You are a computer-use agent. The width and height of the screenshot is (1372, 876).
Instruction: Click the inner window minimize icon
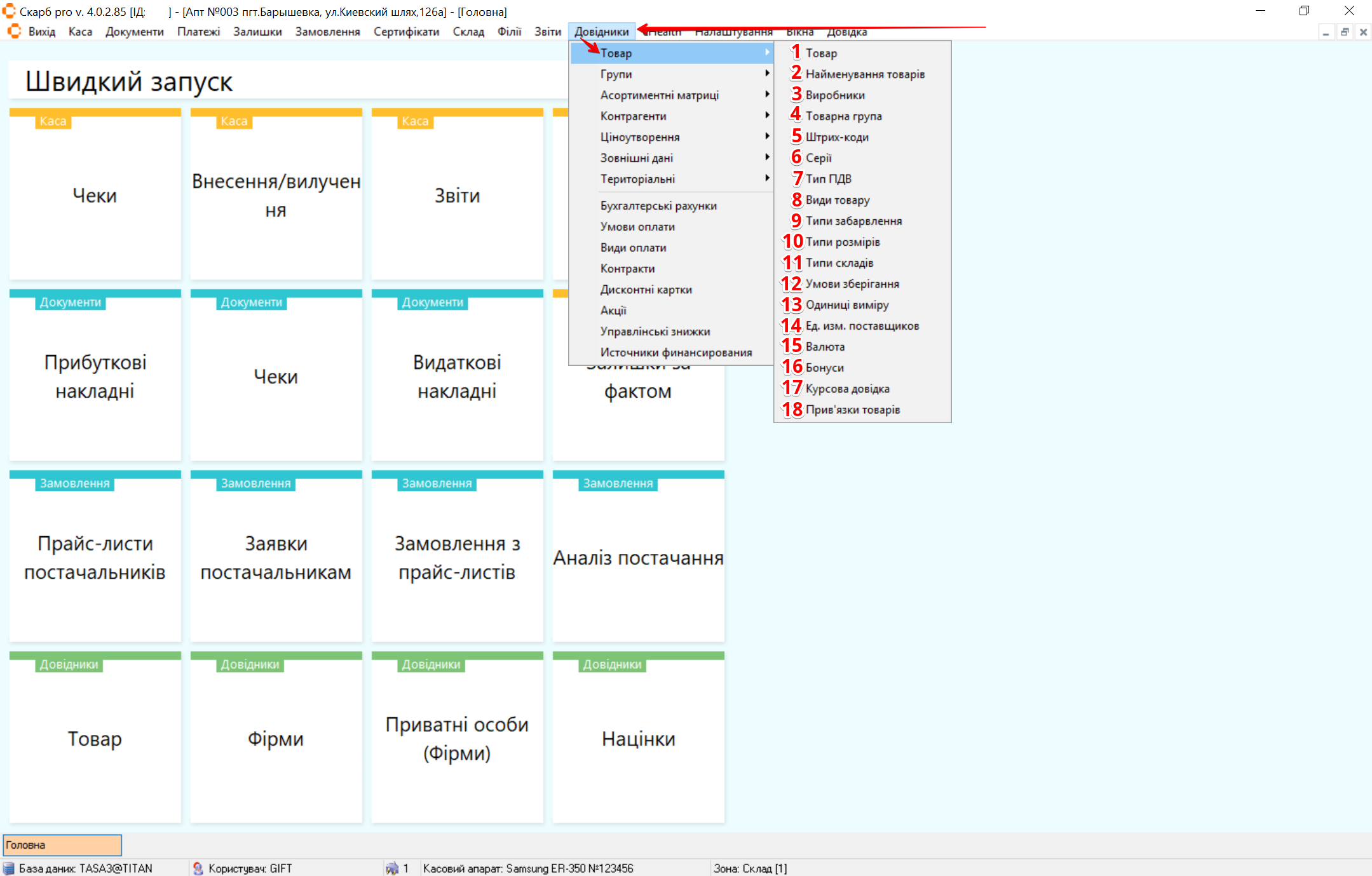[1326, 32]
